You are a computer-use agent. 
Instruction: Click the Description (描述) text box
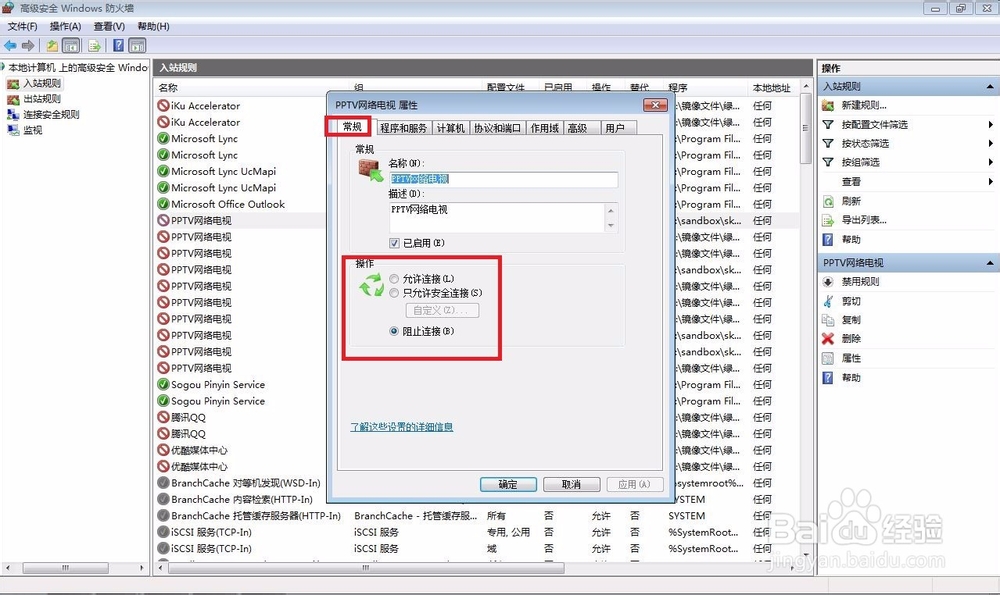coord(497,217)
